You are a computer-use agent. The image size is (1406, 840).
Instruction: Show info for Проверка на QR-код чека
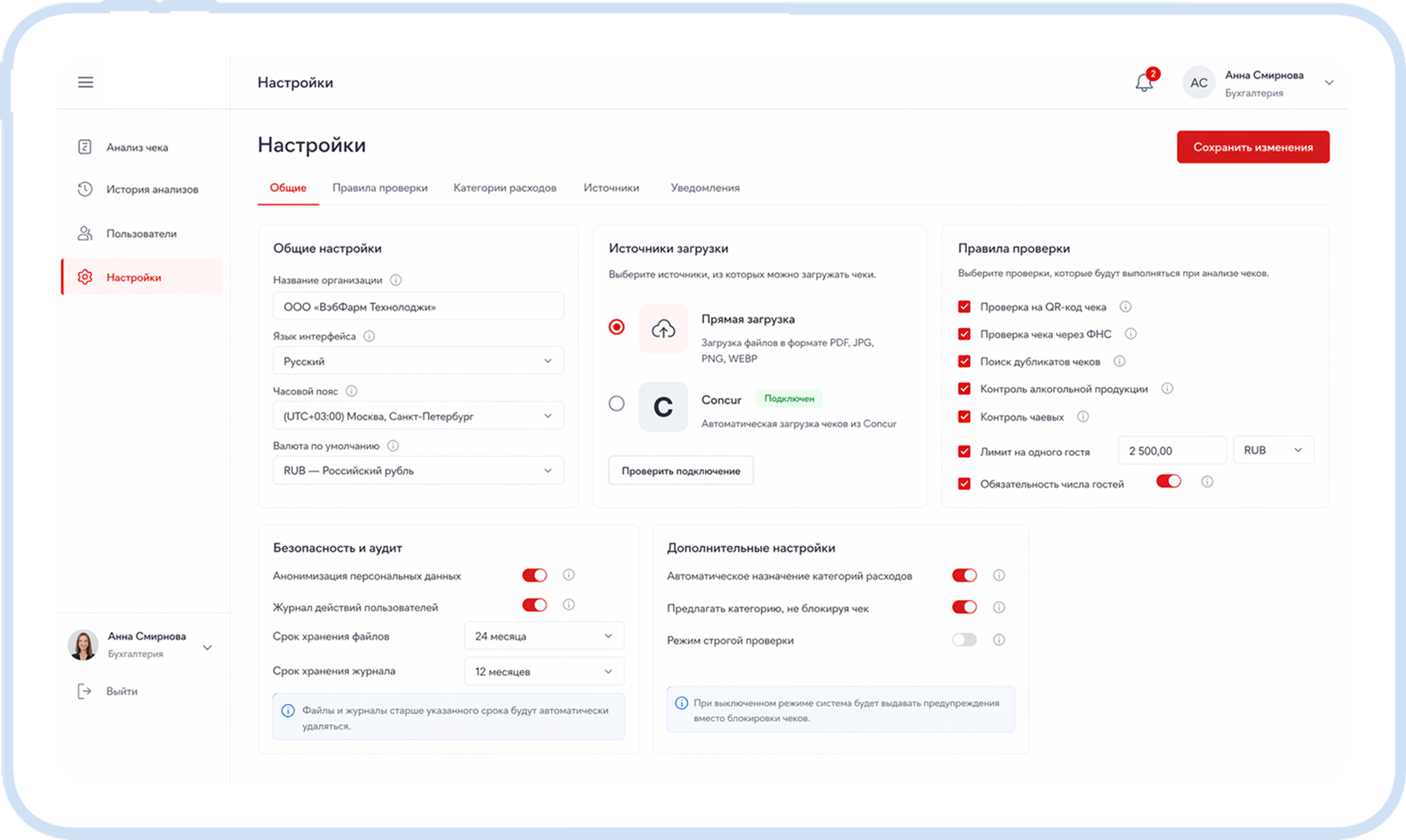pyautogui.click(x=1125, y=306)
